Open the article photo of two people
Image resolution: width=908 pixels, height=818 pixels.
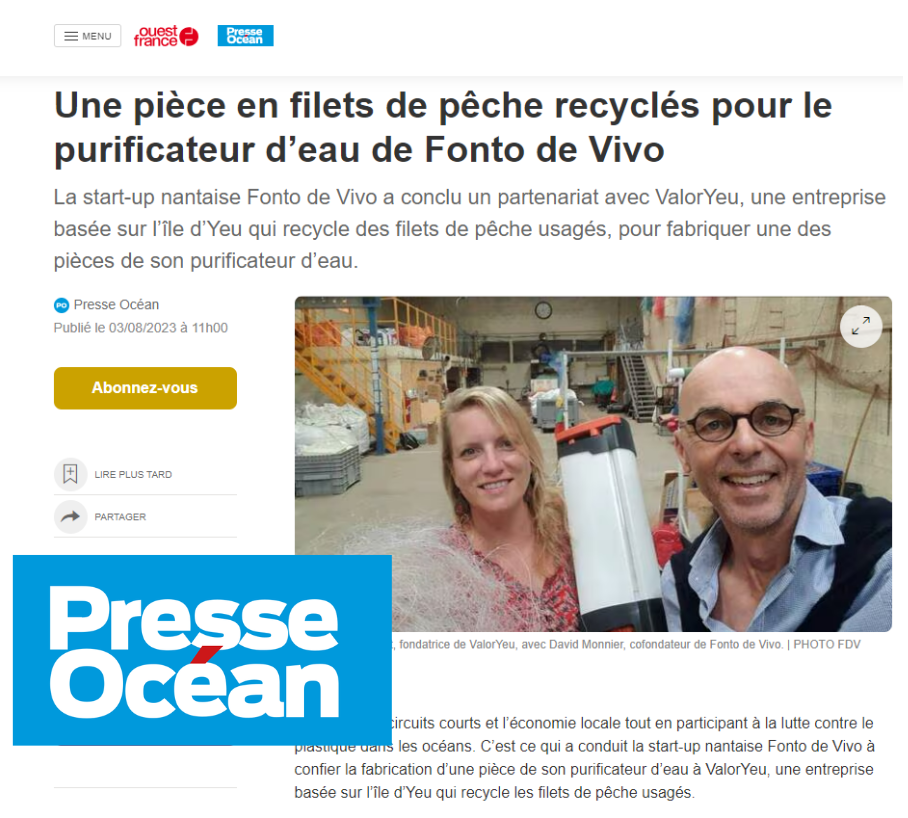[x=593, y=464]
